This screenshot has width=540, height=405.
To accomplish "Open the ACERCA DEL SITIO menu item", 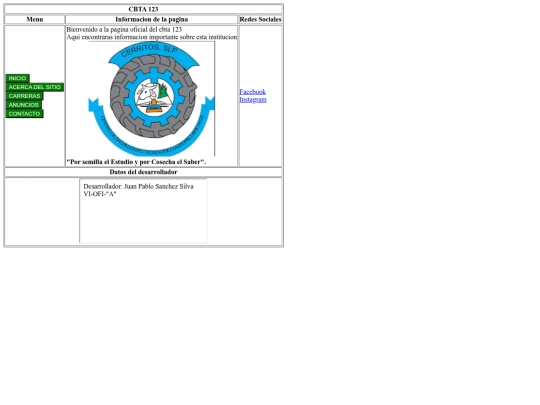I will (x=34, y=87).
